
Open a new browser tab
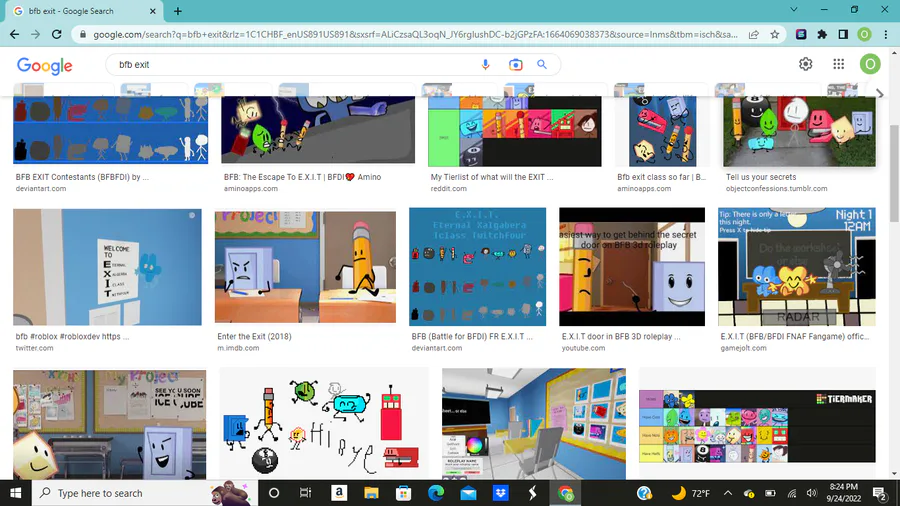click(x=178, y=11)
